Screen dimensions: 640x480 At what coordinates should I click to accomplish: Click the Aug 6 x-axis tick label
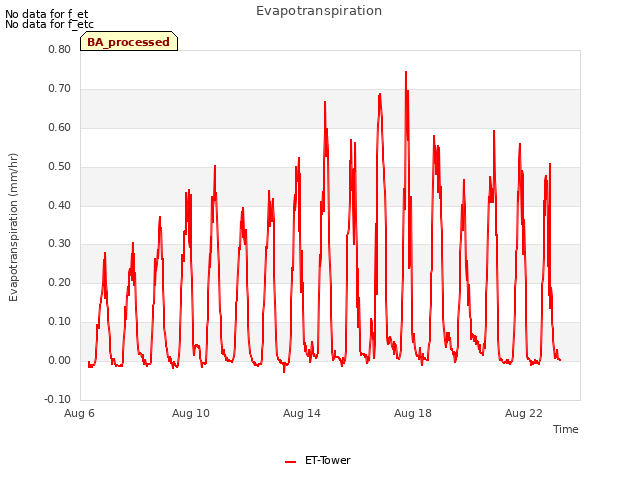pos(79,413)
